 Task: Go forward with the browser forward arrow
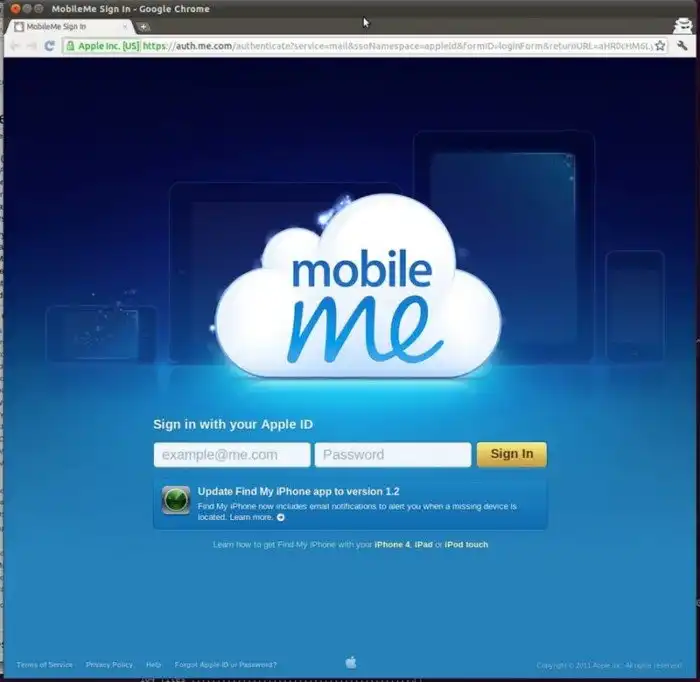32,46
